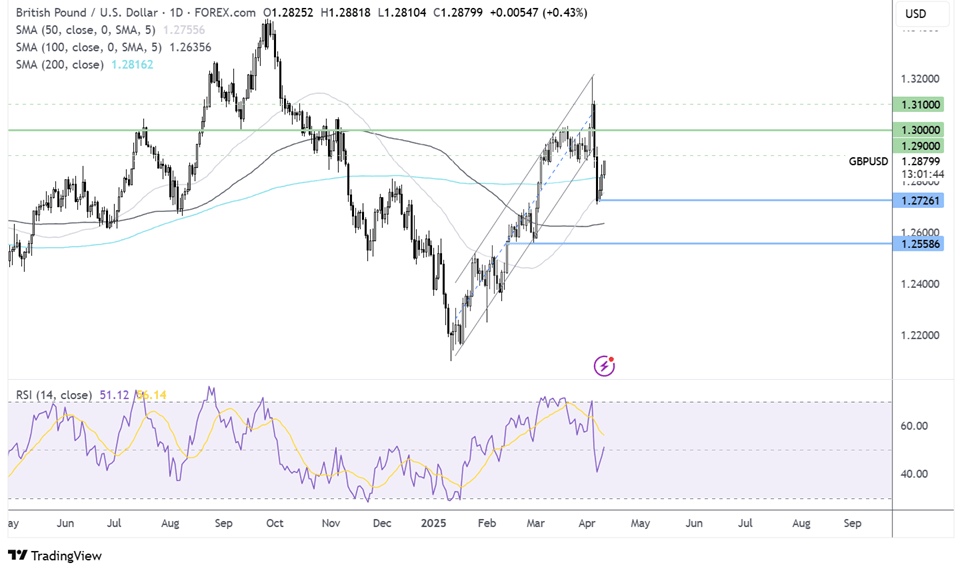Click the TradingView logo
The height and width of the screenshot is (573, 964).
[55, 556]
